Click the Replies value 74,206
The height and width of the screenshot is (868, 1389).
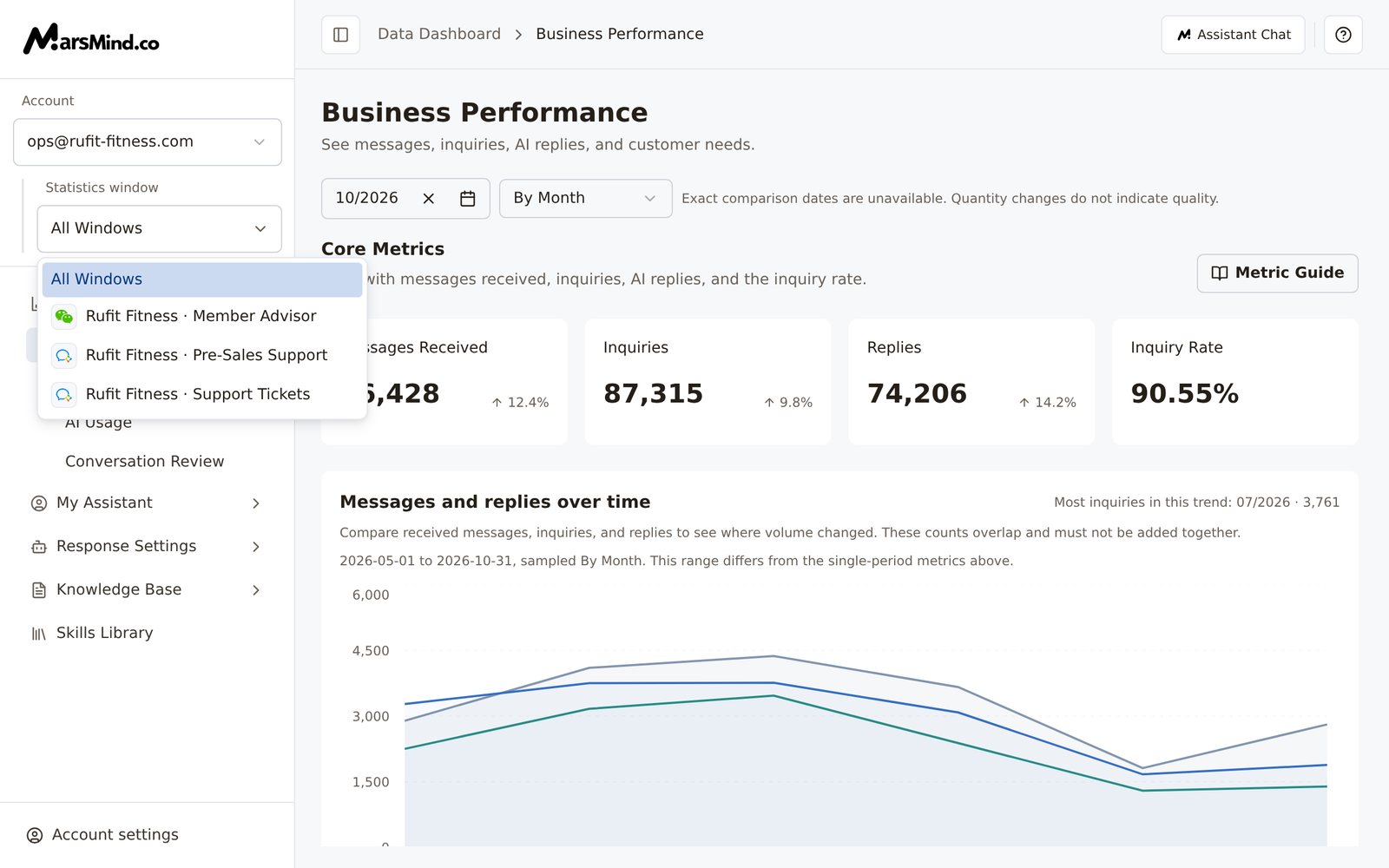click(917, 394)
